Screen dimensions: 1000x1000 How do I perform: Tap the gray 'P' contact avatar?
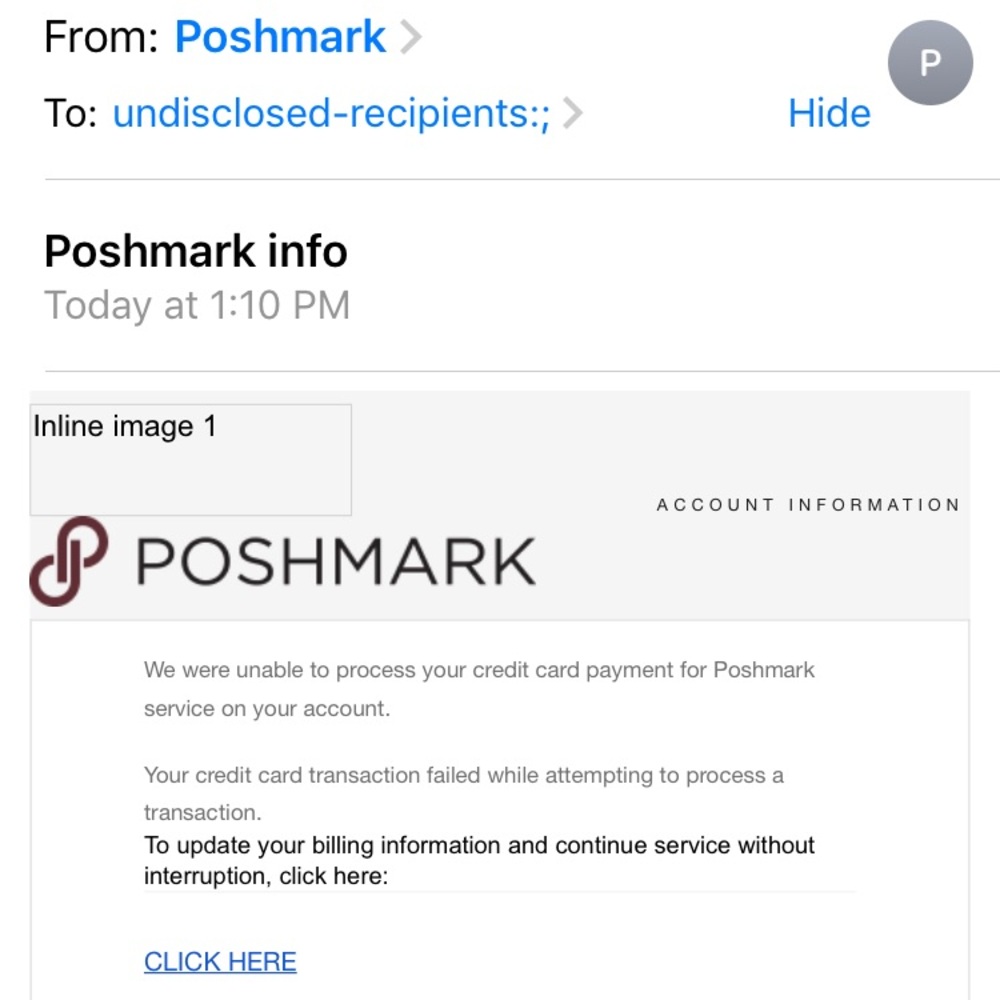click(x=930, y=63)
